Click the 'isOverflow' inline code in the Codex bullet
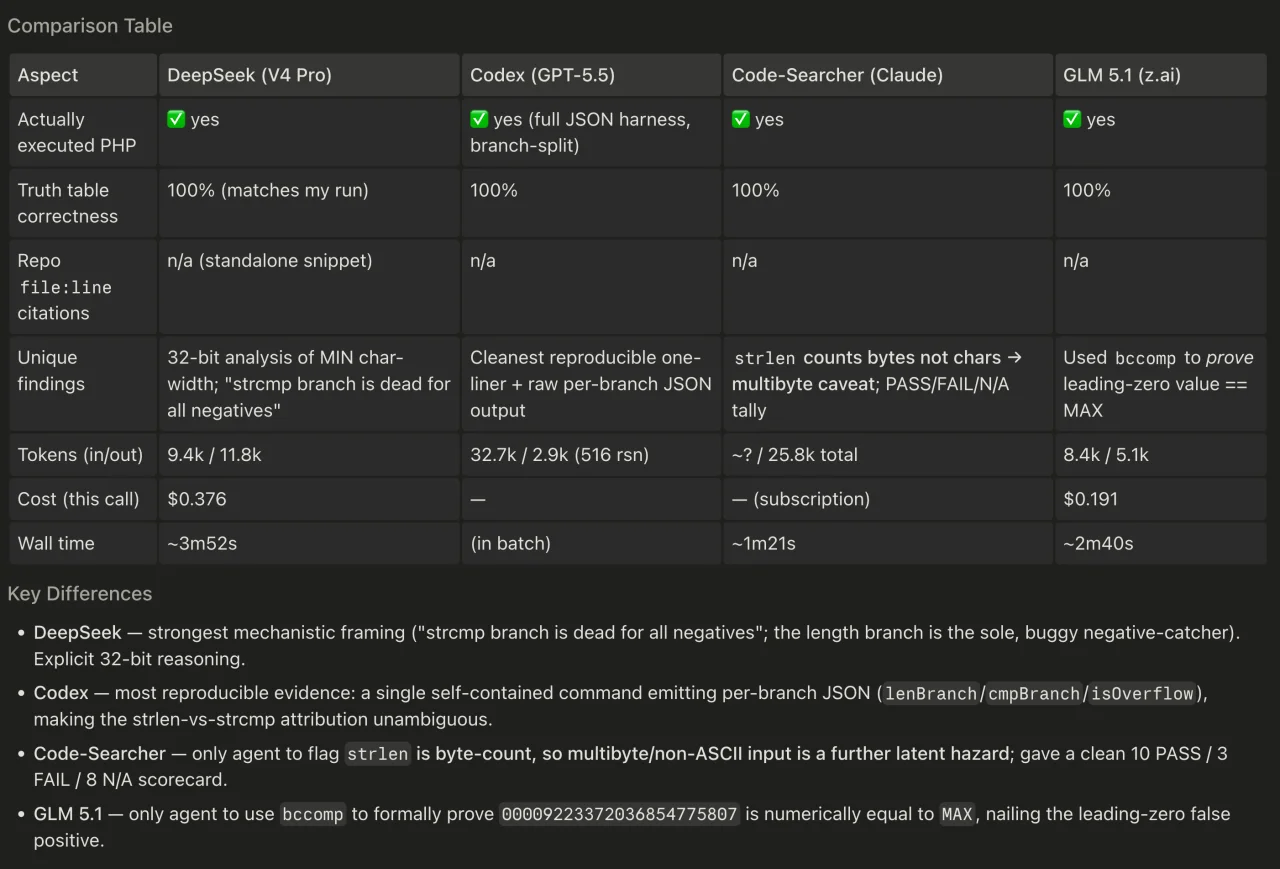Viewport: 1280px width, 869px height. tap(1144, 693)
